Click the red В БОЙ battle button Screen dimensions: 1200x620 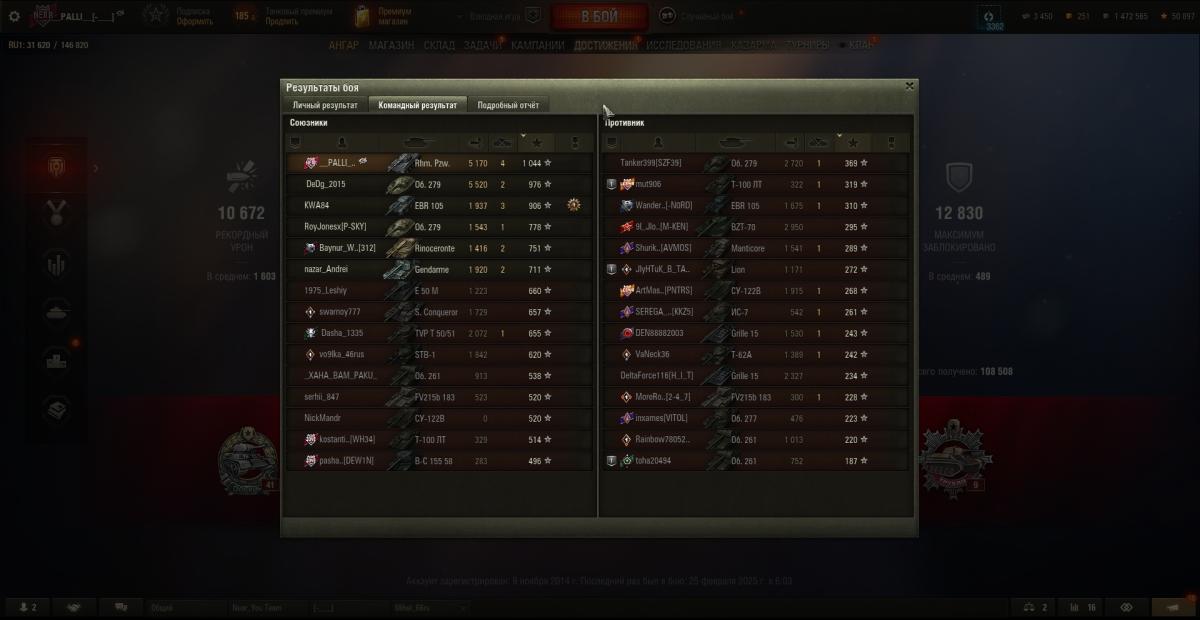point(599,17)
